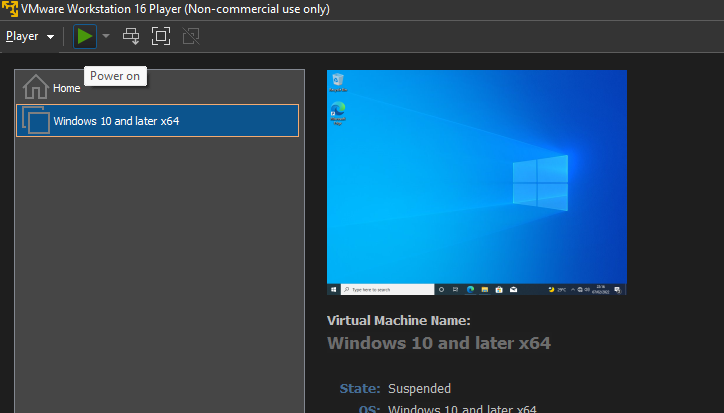This screenshot has height=413, width=724.
Task: Click the large Windows 10 and later x64 title
Action: tap(439, 343)
